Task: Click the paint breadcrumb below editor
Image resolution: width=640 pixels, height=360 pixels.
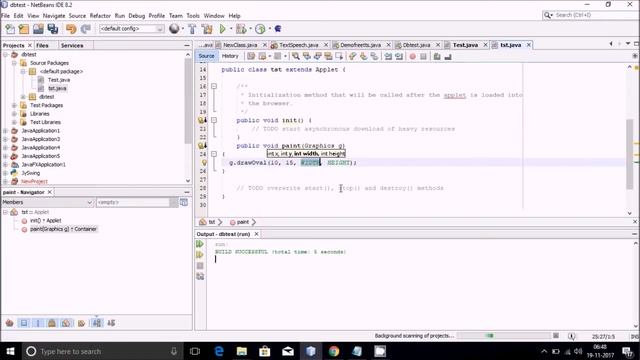Action: pyautogui.click(x=242, y=222)
